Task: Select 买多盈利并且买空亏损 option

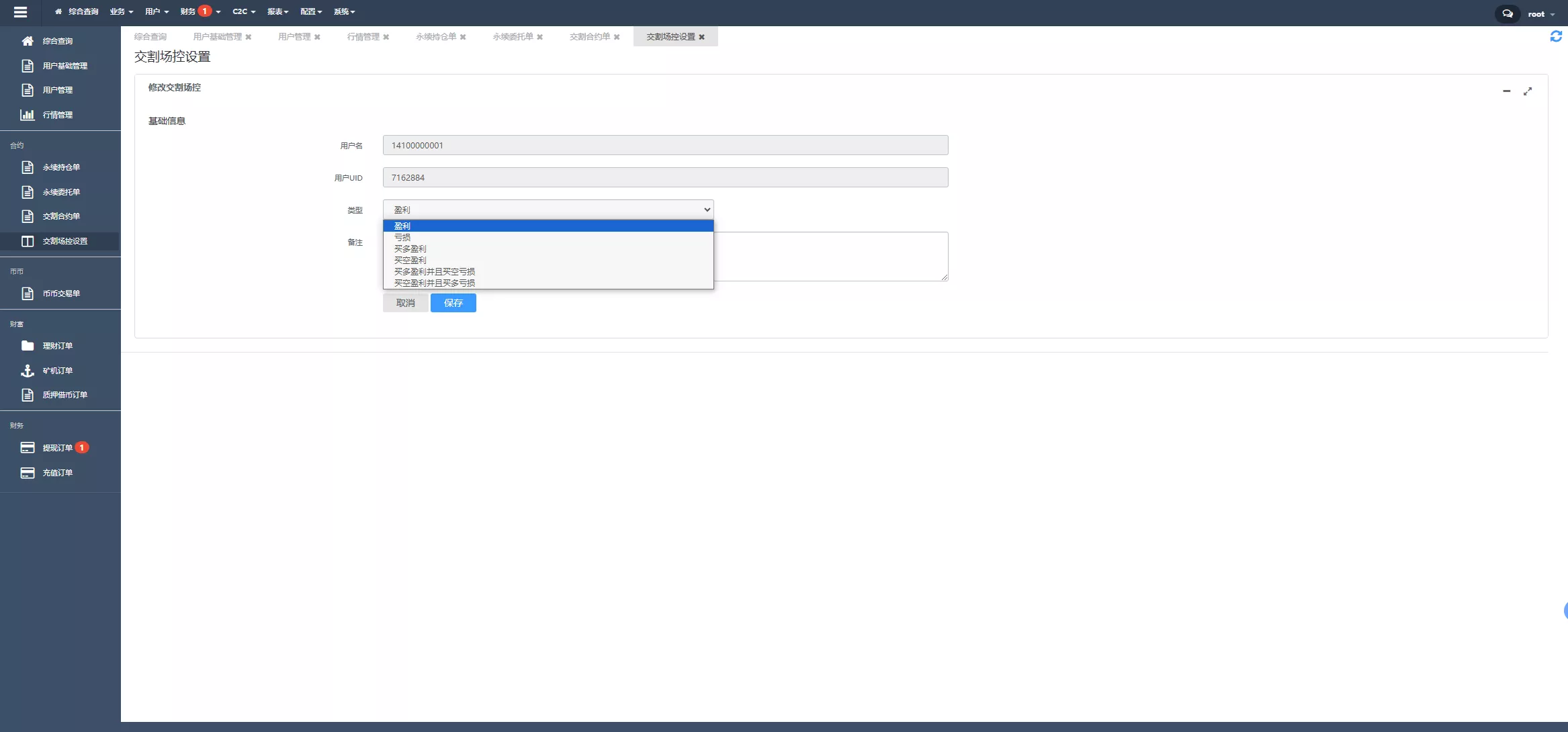Action: (434, 272)
